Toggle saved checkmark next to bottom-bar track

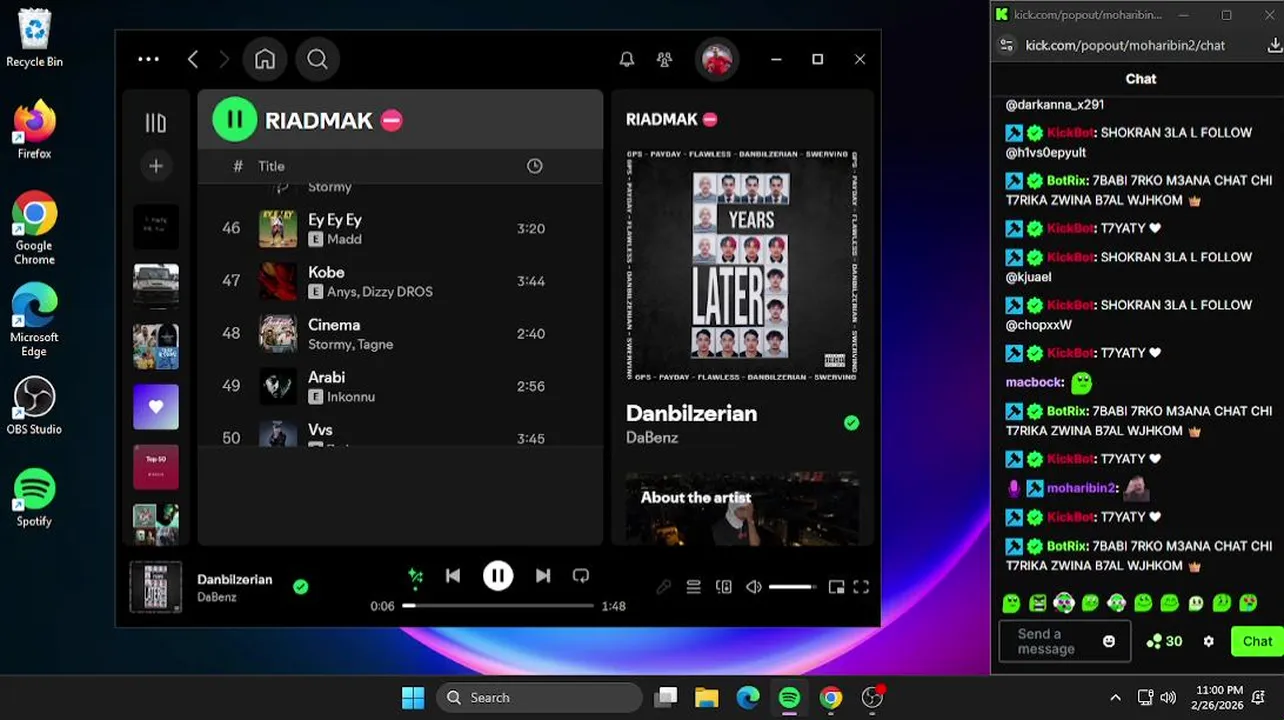click(300, 587)
